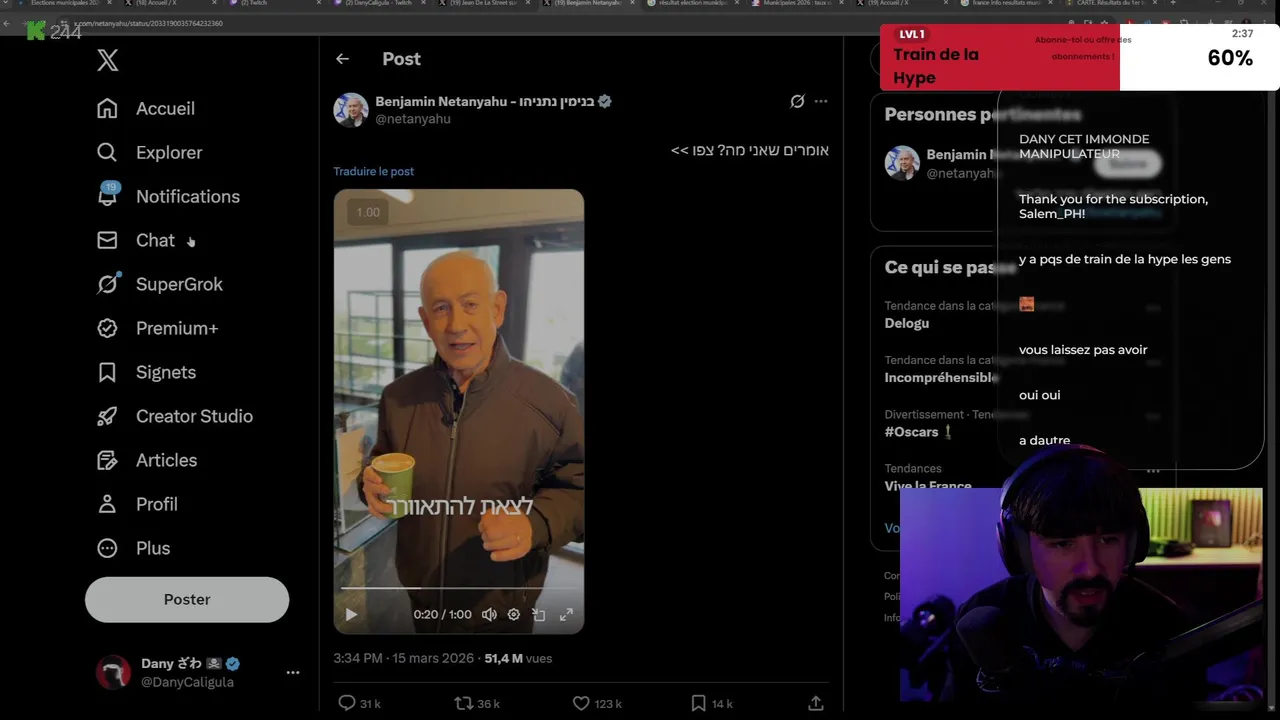Click the Poster button
This screenshot has width=1280, height=720.
pos(187,599)
